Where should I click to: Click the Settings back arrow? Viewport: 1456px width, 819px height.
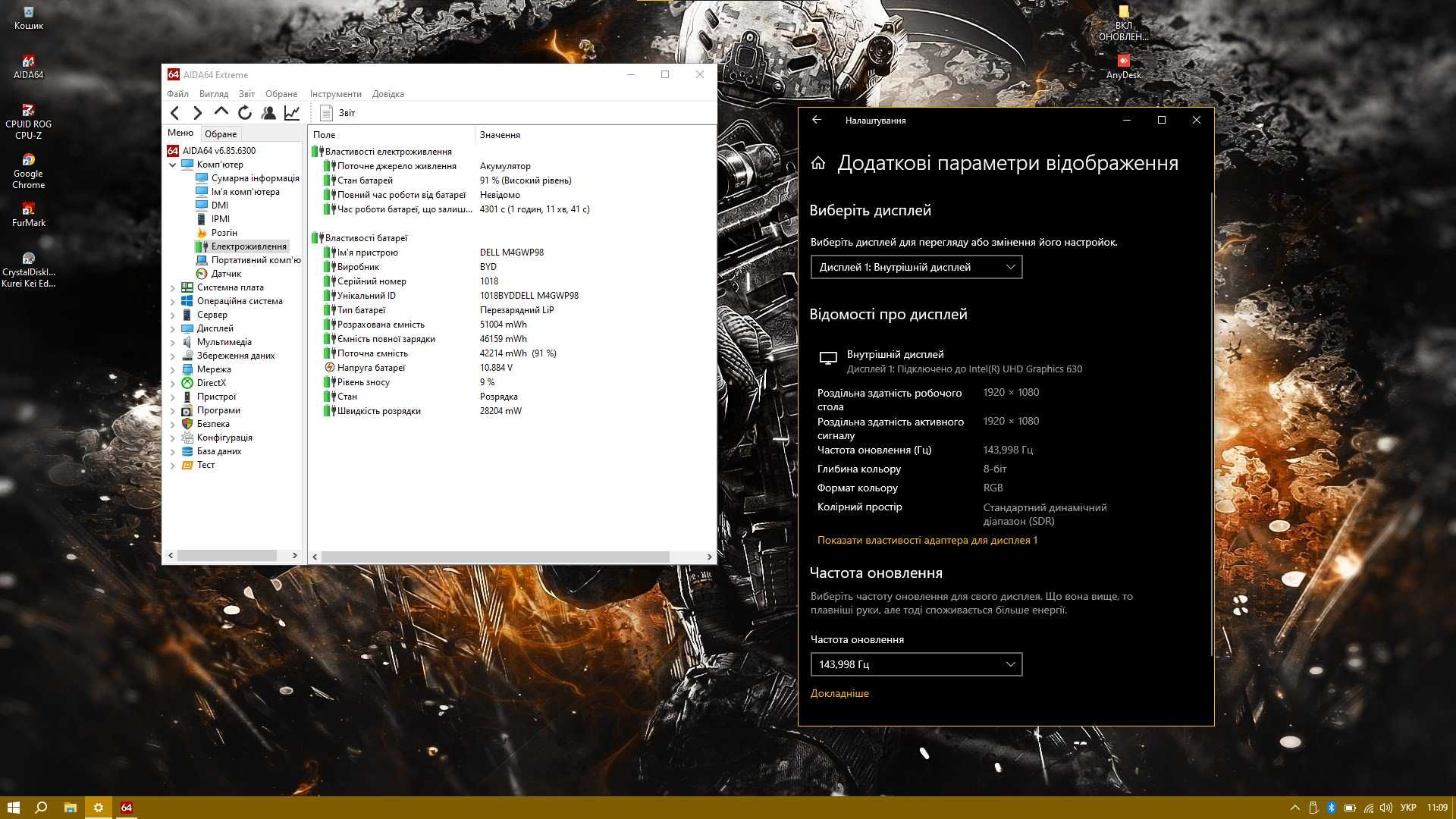pyautogui.click(x=817, y=120)
